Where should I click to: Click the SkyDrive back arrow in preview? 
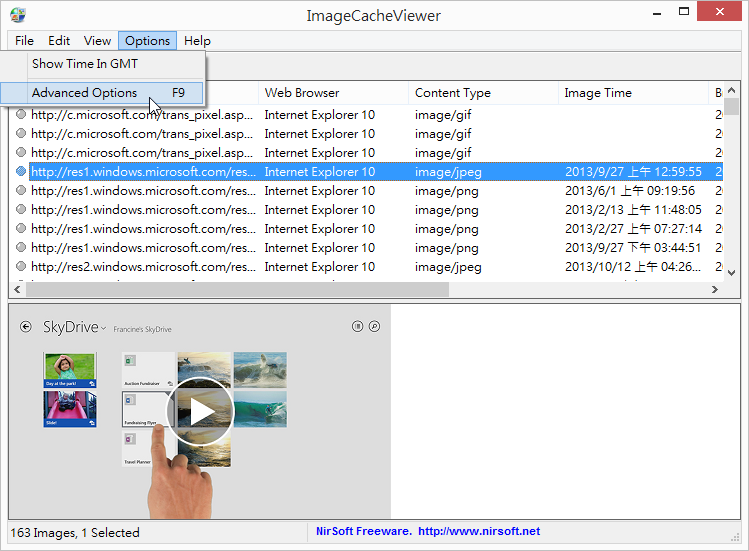click(x=26, y=327)
